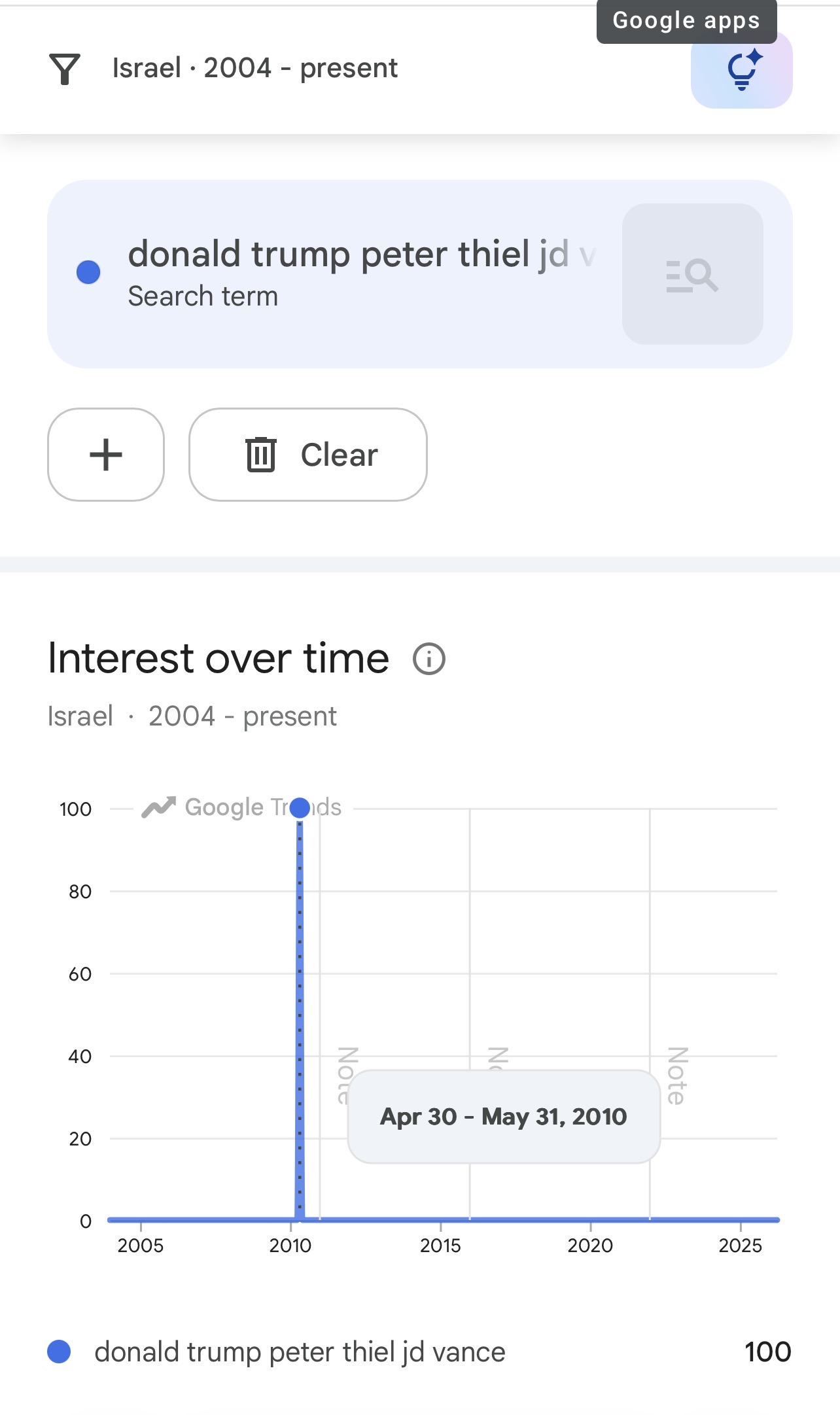Click the search term explore icon
The width and height of the screenshot is (840, 1415).
click(x=692, y=274)
